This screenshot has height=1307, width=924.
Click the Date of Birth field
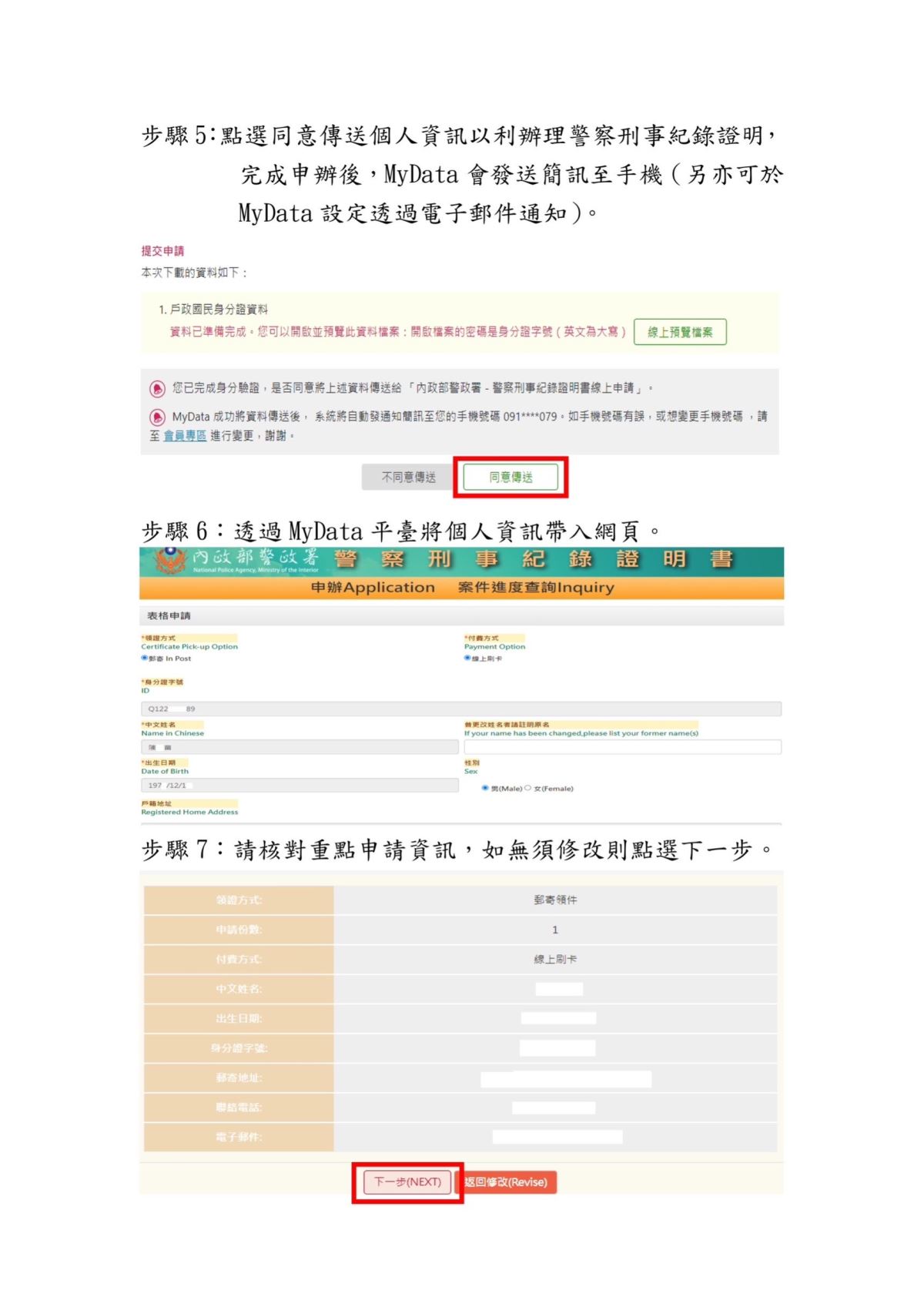point(300,786)
